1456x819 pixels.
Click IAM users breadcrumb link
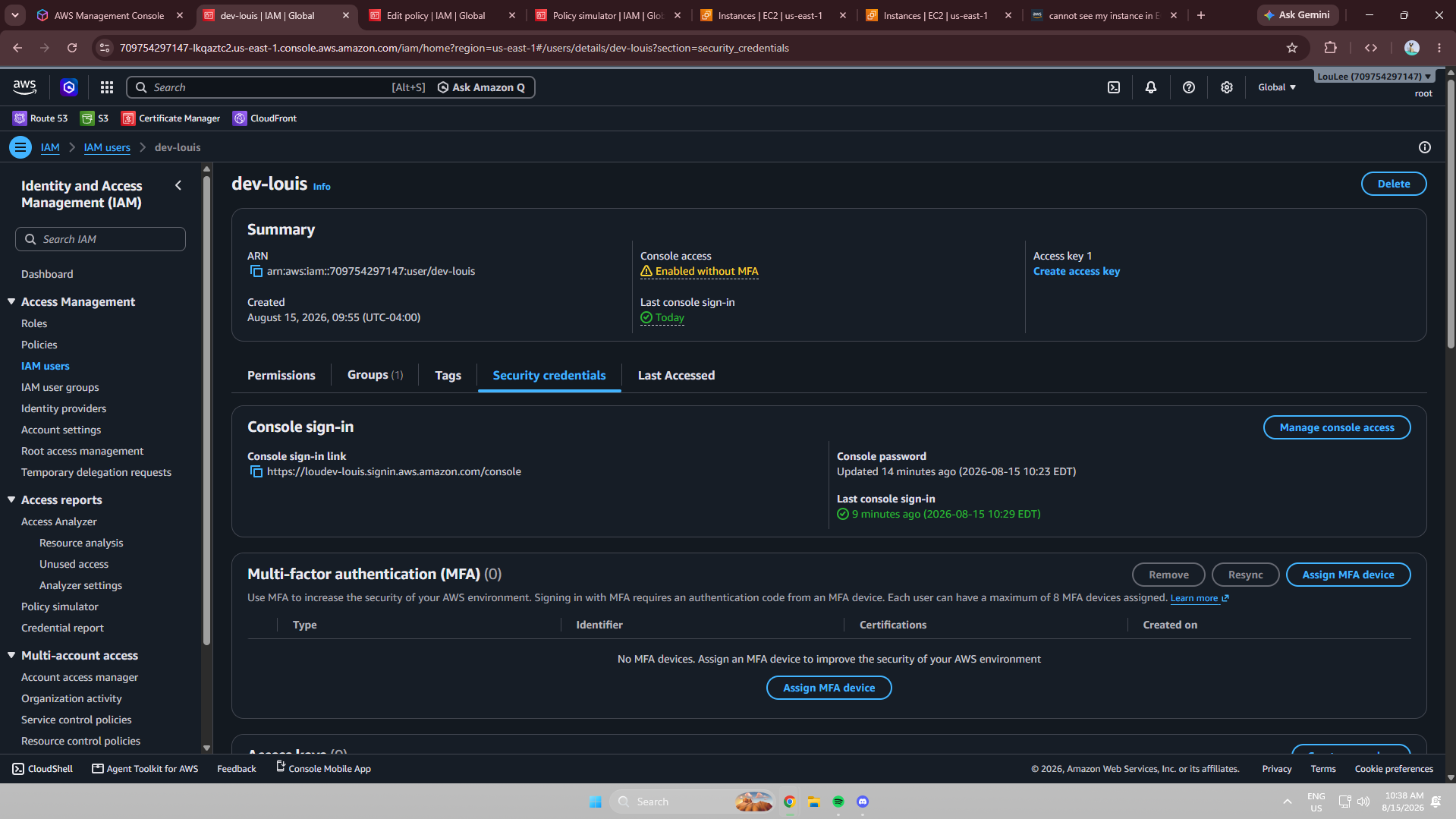tap(107, 147)
